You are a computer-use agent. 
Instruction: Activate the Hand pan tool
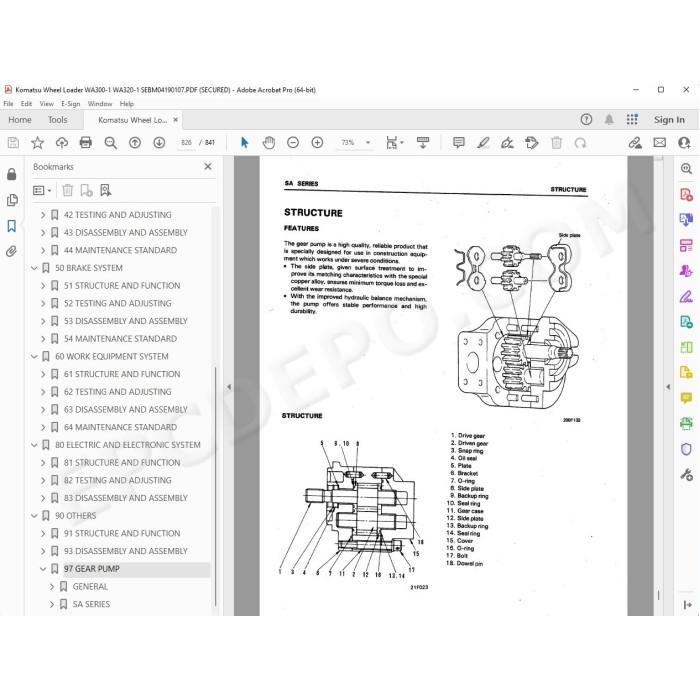click(269, 143)
